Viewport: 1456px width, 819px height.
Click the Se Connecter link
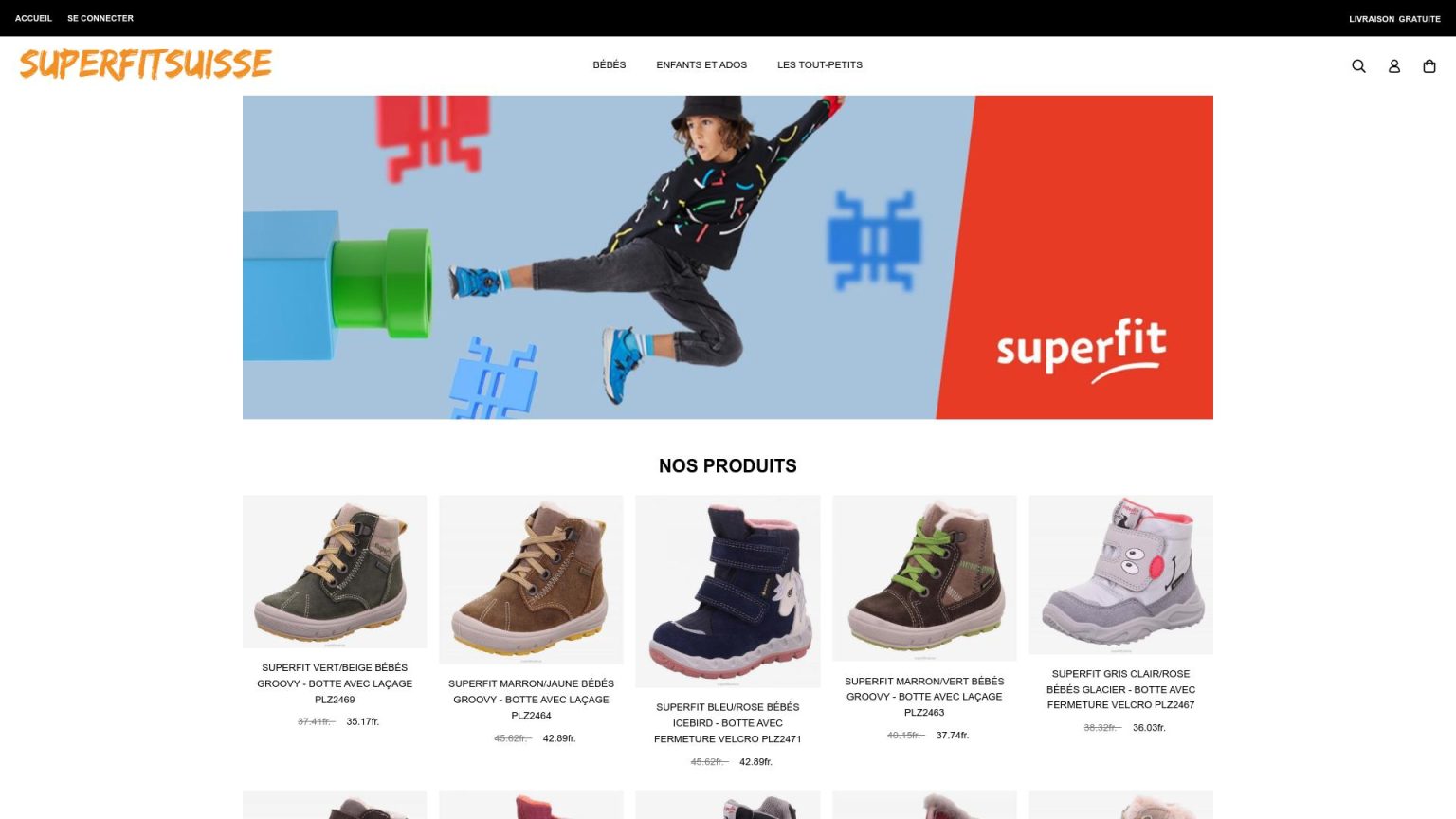(x=100, y=18)
